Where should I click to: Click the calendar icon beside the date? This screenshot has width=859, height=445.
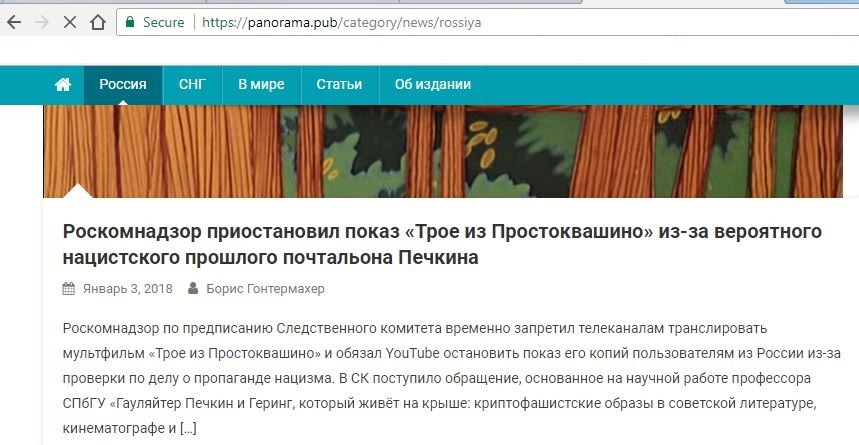point(68,288)
